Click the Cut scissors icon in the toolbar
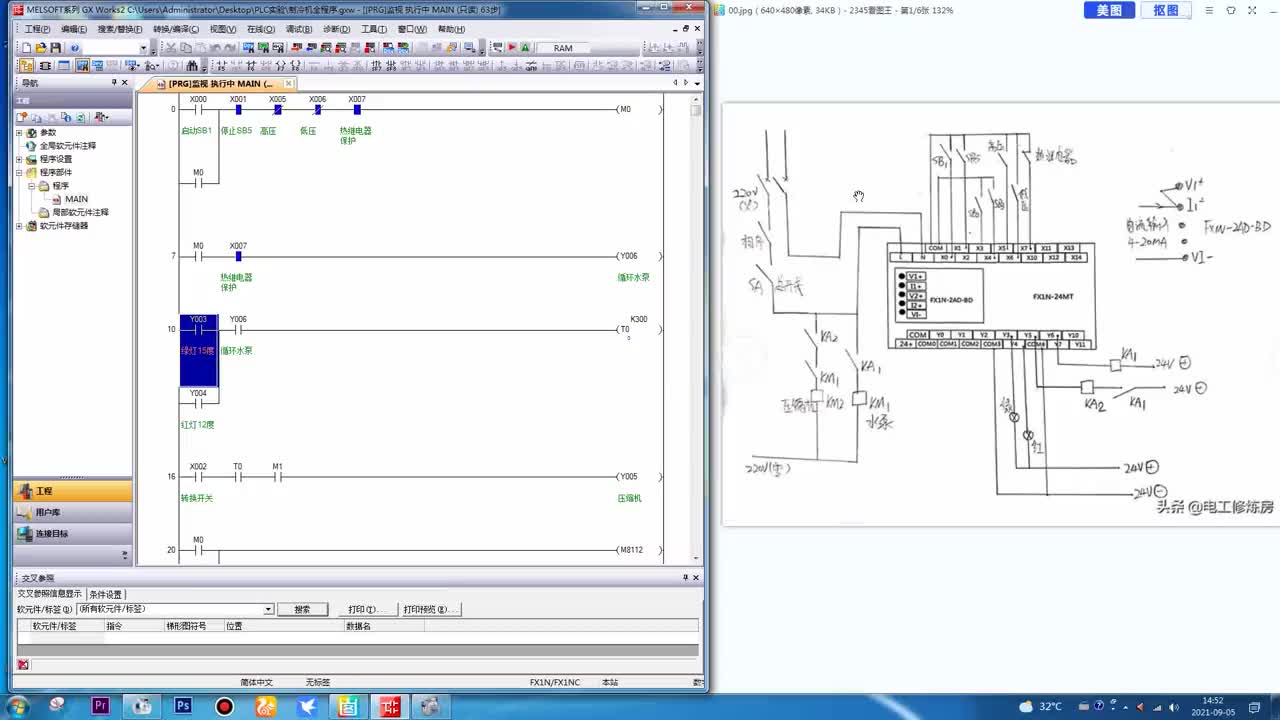Image resolution: width=1280 pixels, height=720 pixels. (171, 48)
